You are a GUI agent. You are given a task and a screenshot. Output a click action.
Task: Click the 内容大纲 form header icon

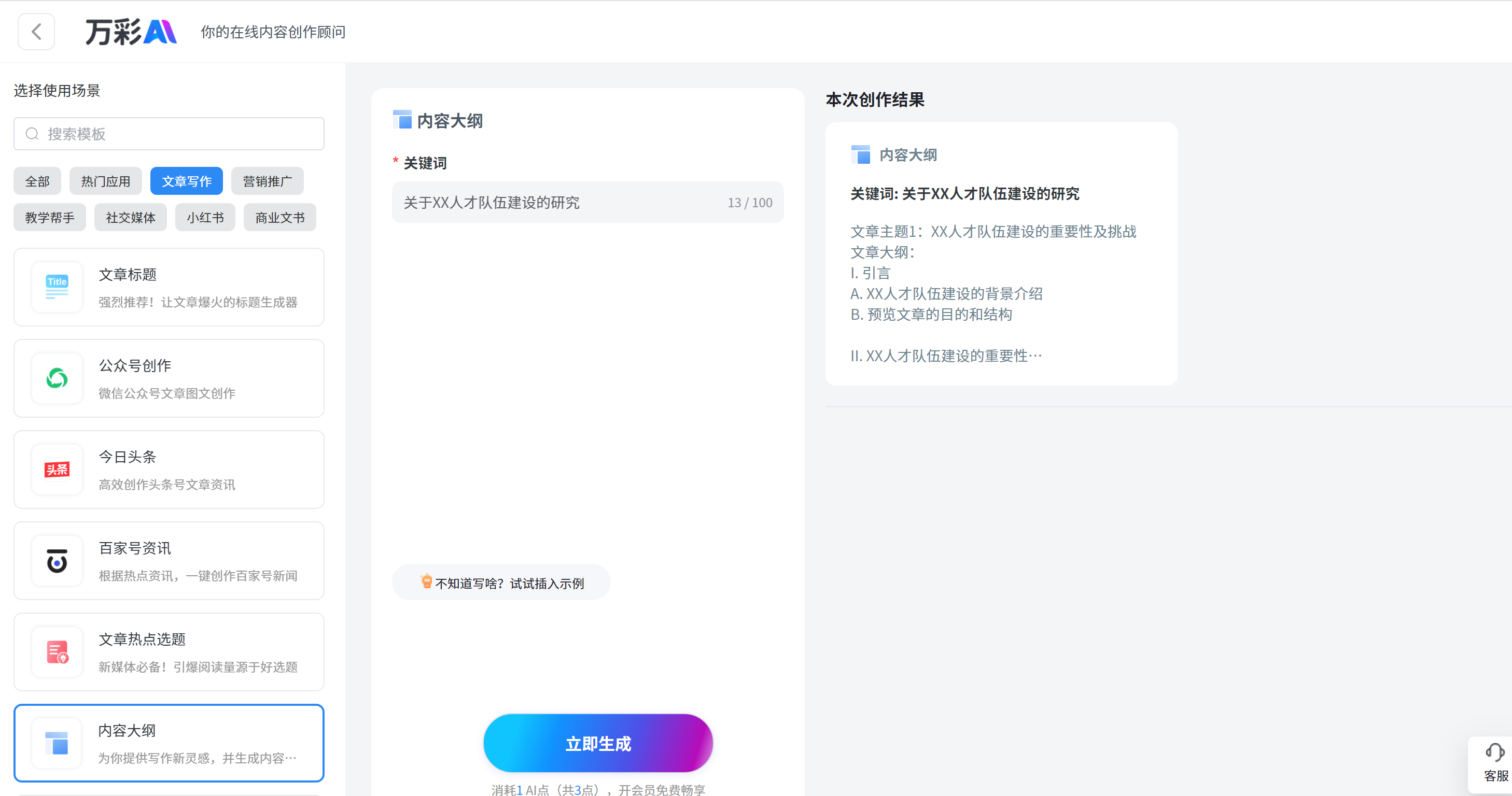click(x=402, y=120)
